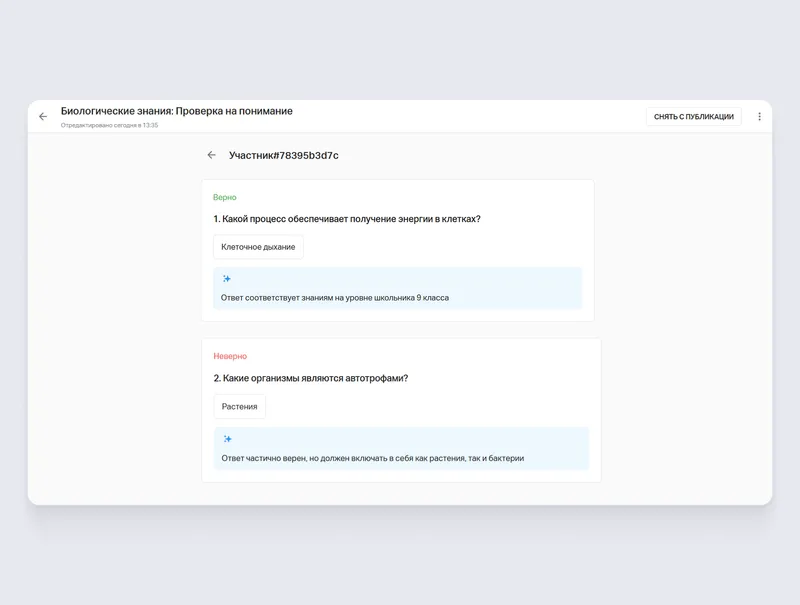Click the text Отредактировано сегодня в 13:35
Viewport: 800px width, 605px height.
click(109, 125)
